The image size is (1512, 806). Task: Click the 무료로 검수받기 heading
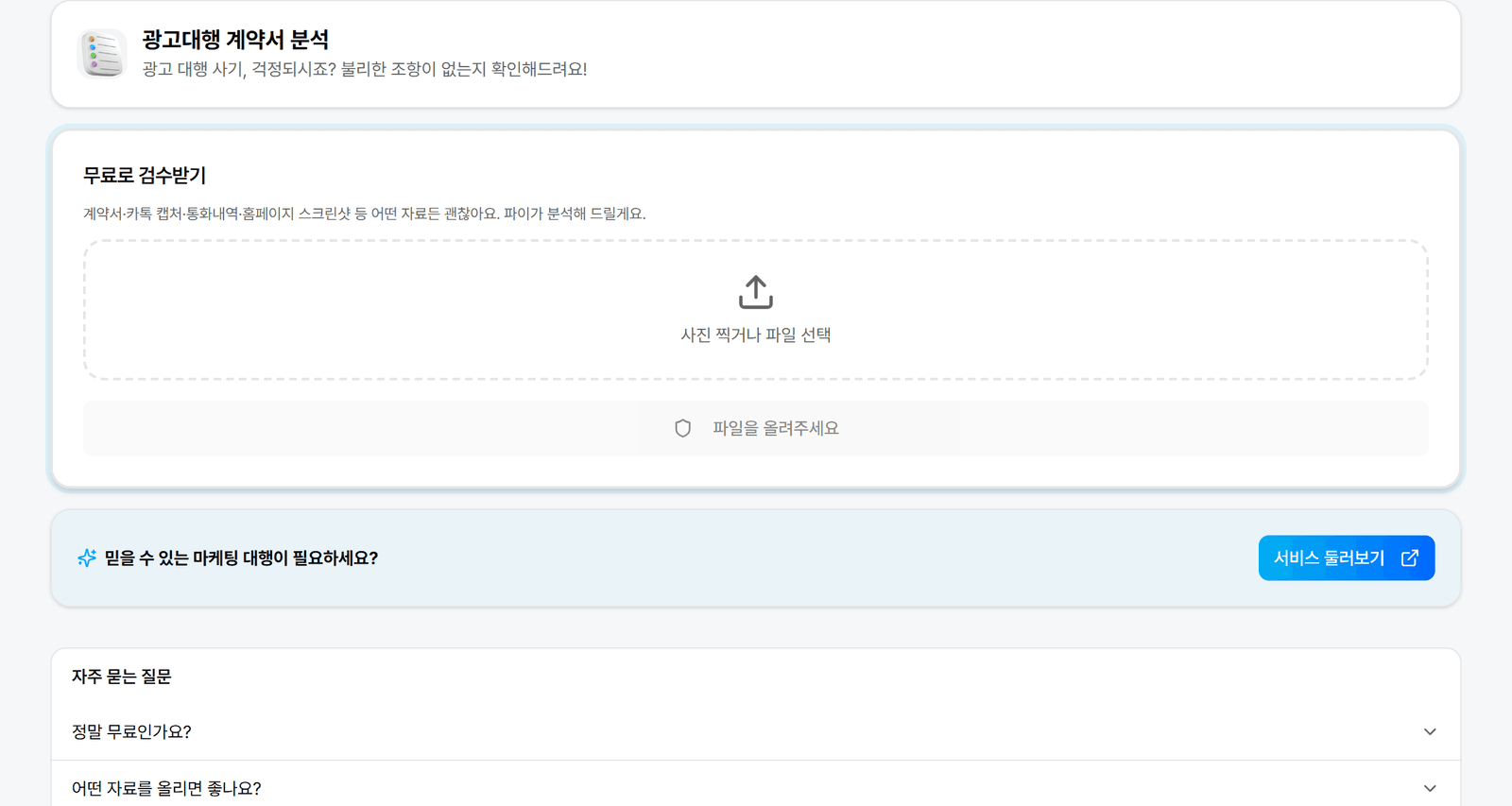[145, 175]
